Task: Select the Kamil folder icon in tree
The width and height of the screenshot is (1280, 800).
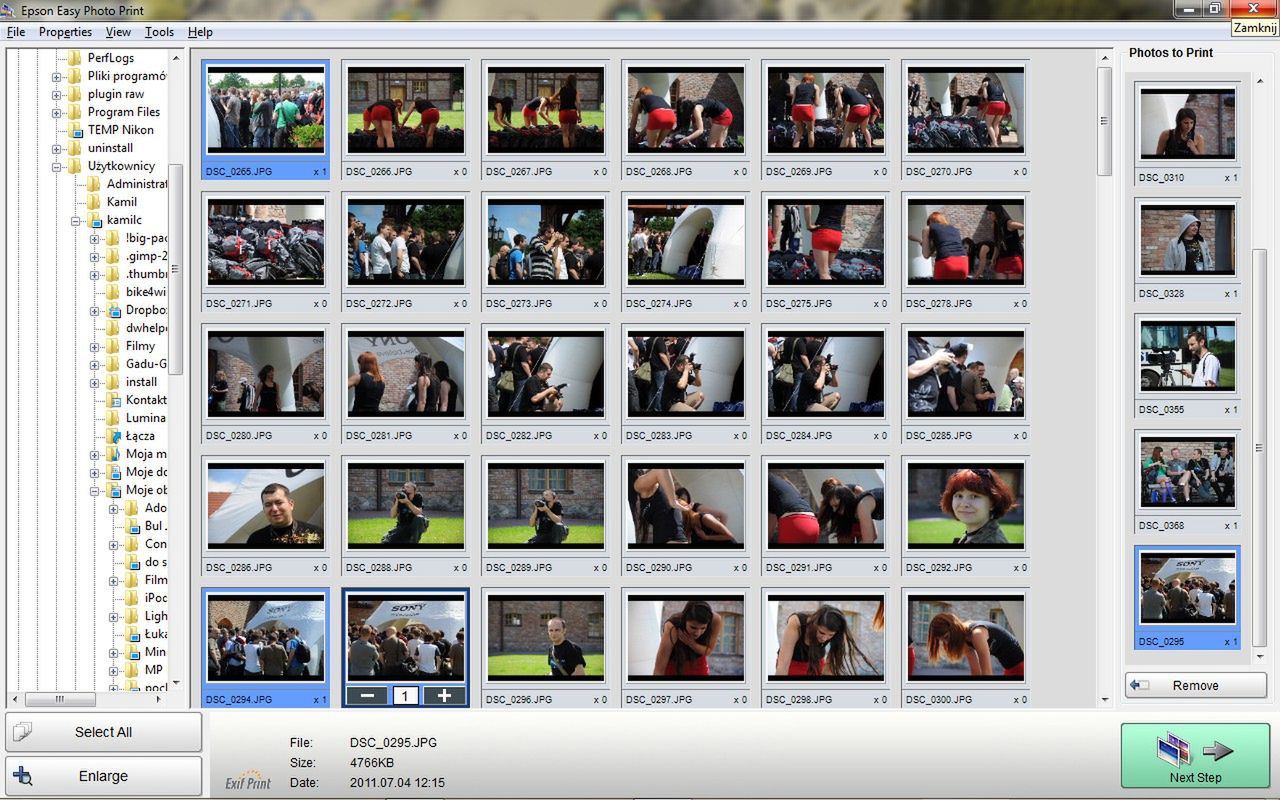Action: coord(94,202)
